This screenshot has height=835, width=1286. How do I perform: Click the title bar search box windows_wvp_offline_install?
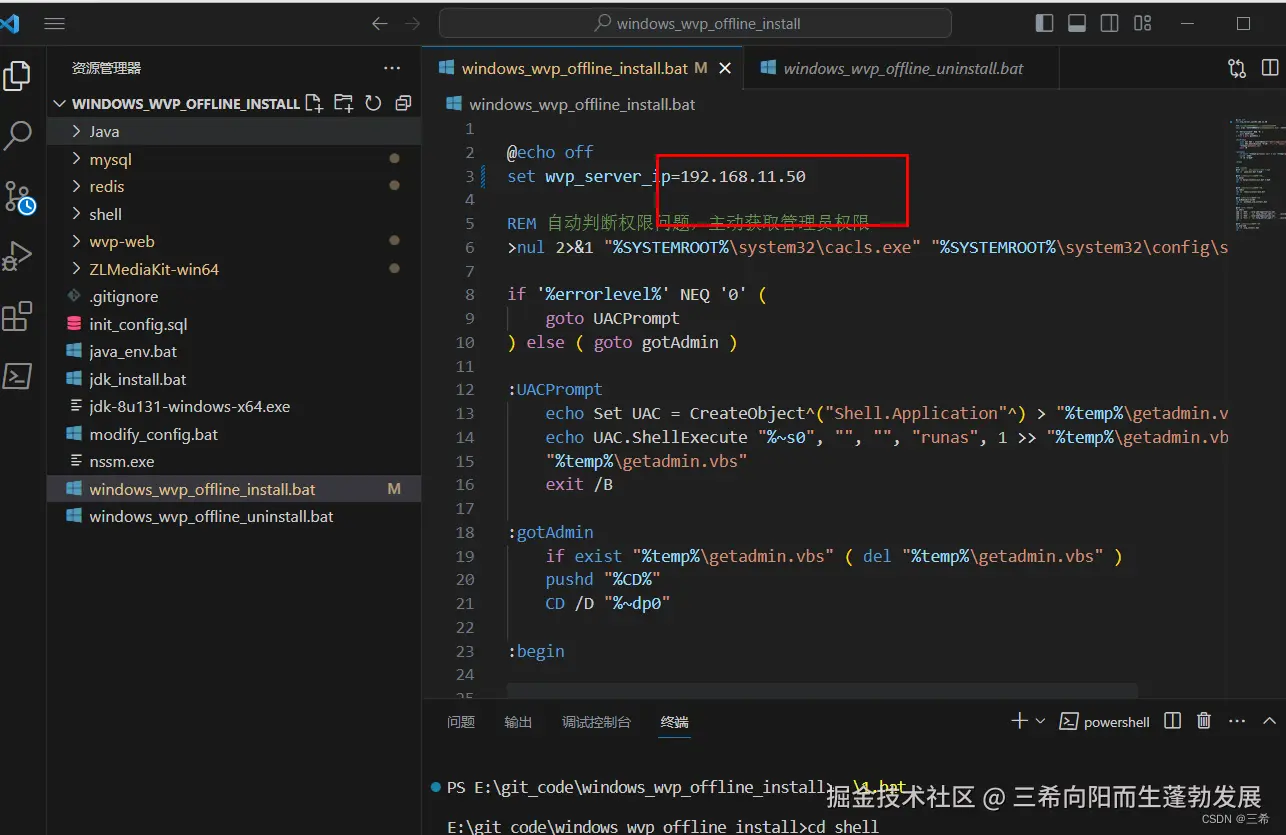pos(695,23)
